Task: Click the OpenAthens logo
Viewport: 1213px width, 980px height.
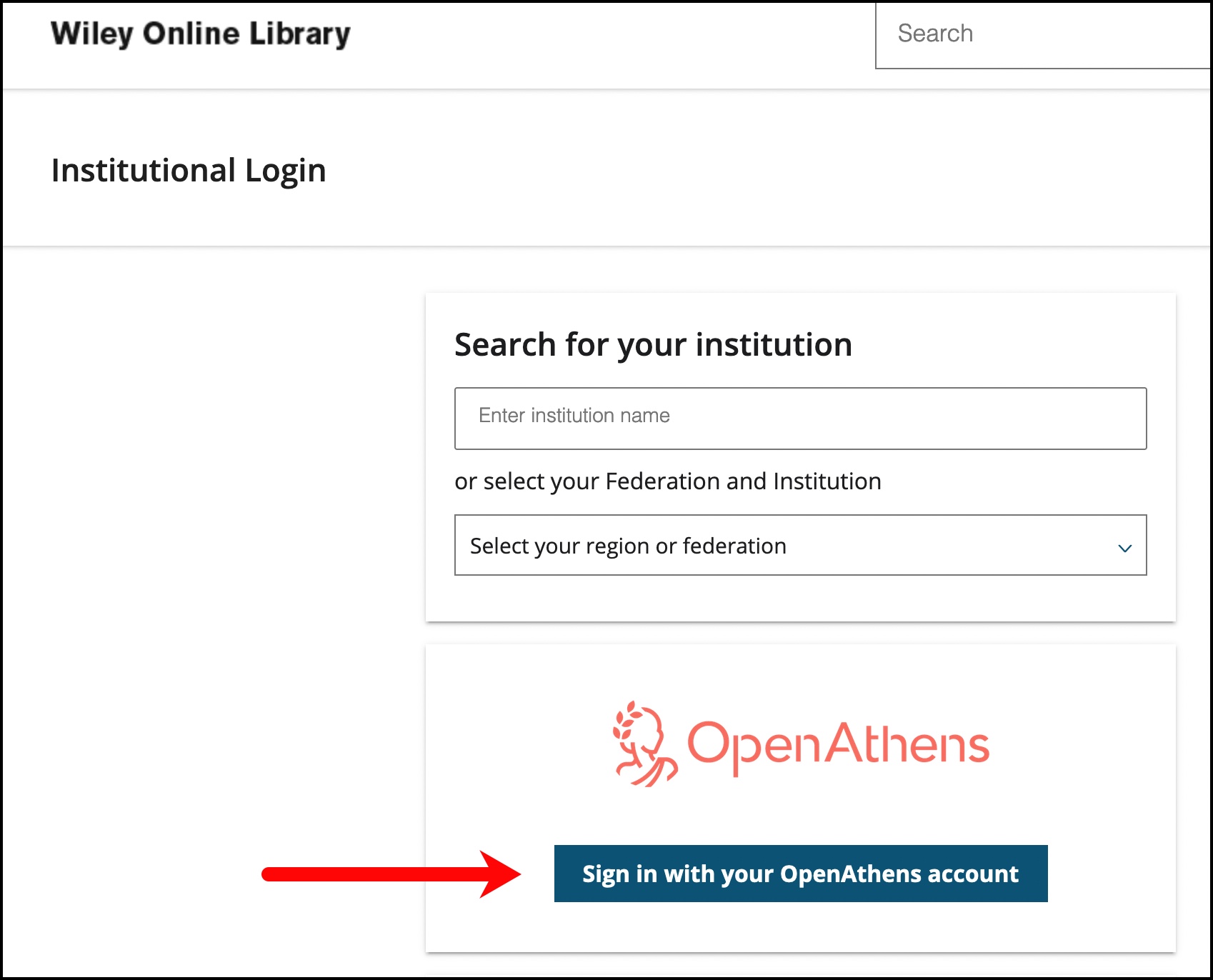Action: coord(800,743)
